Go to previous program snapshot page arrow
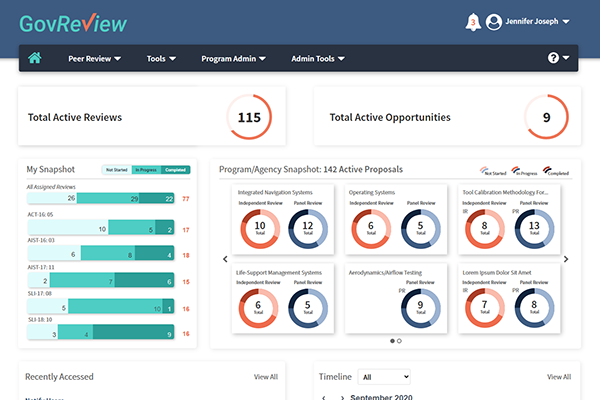 pos(225,259)
